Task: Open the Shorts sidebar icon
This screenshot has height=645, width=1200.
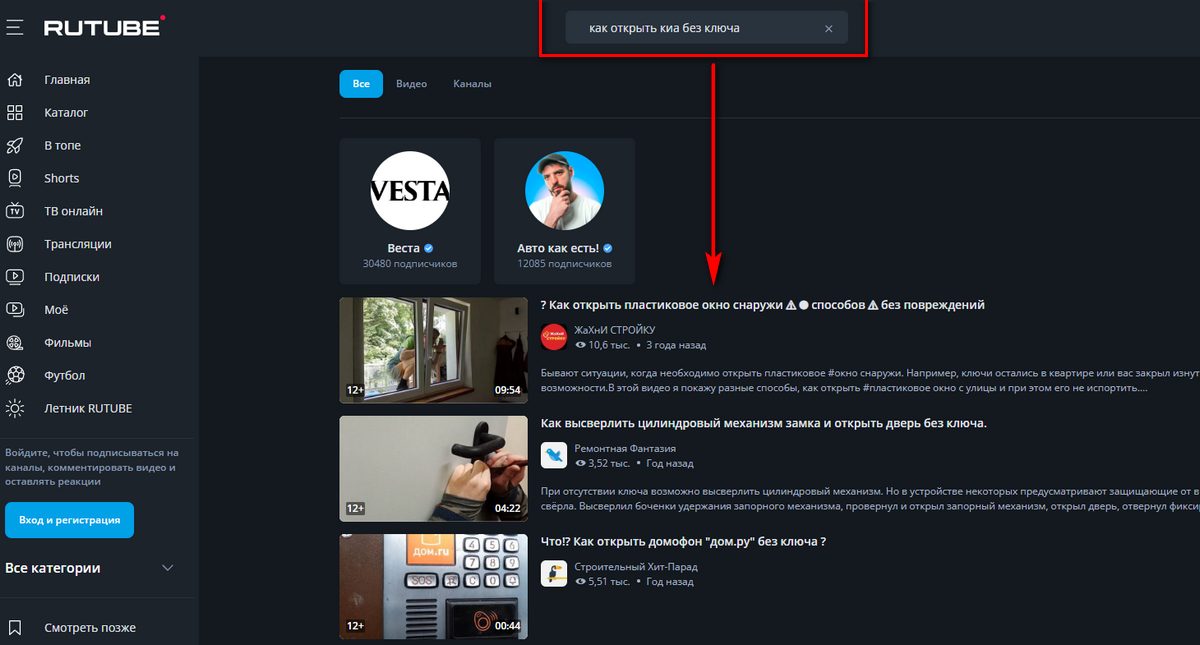Action: coord(15,178)
